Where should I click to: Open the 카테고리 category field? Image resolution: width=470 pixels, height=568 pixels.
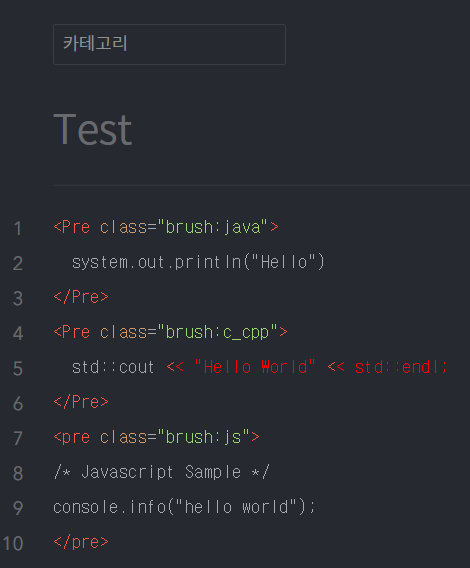169,44
